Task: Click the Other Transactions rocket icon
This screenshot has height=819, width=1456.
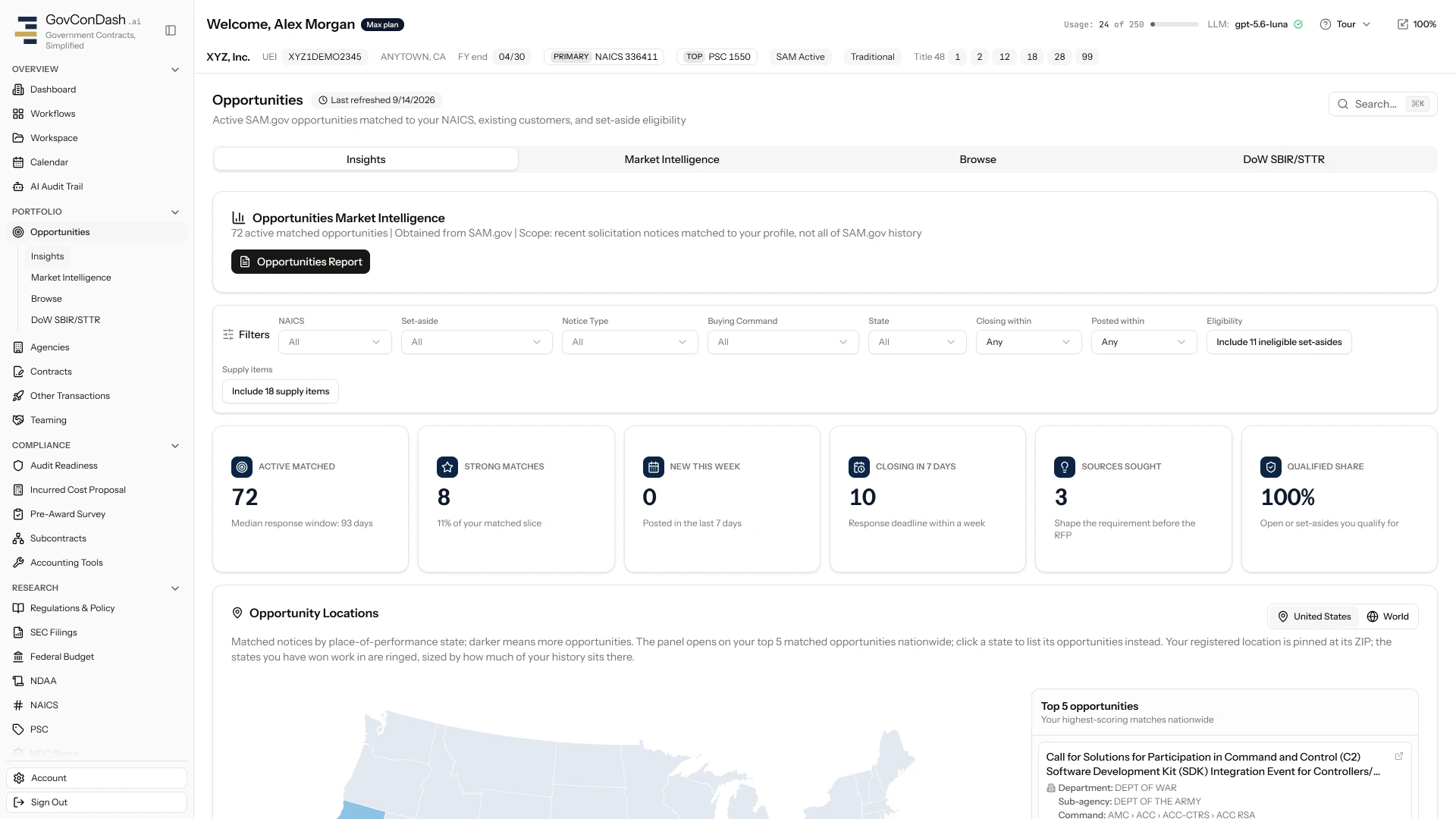Action: (x=18, y=396)
